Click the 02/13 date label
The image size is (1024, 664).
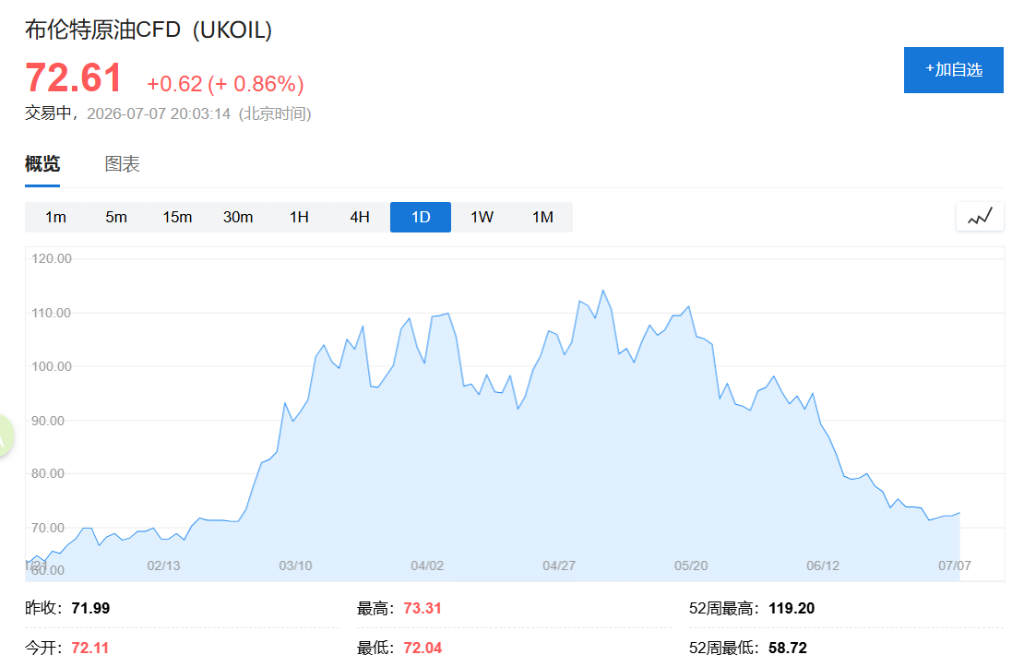pyautogui.click(x=163, y=565)
